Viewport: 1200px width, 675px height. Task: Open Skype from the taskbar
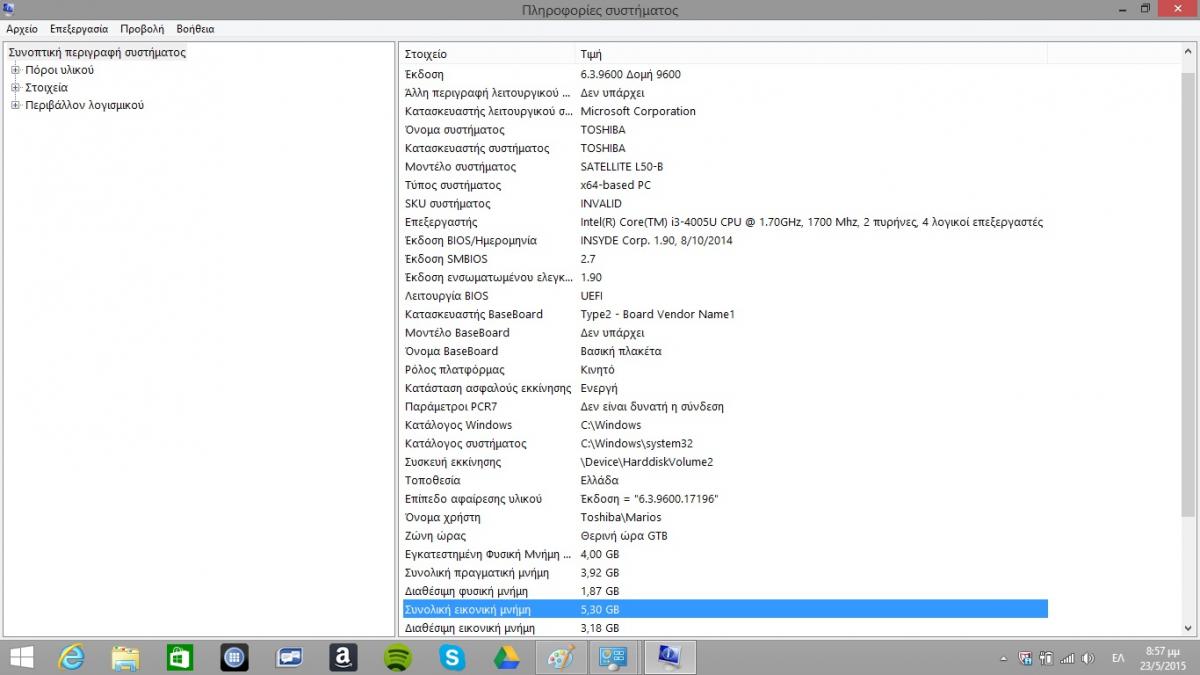451,658
